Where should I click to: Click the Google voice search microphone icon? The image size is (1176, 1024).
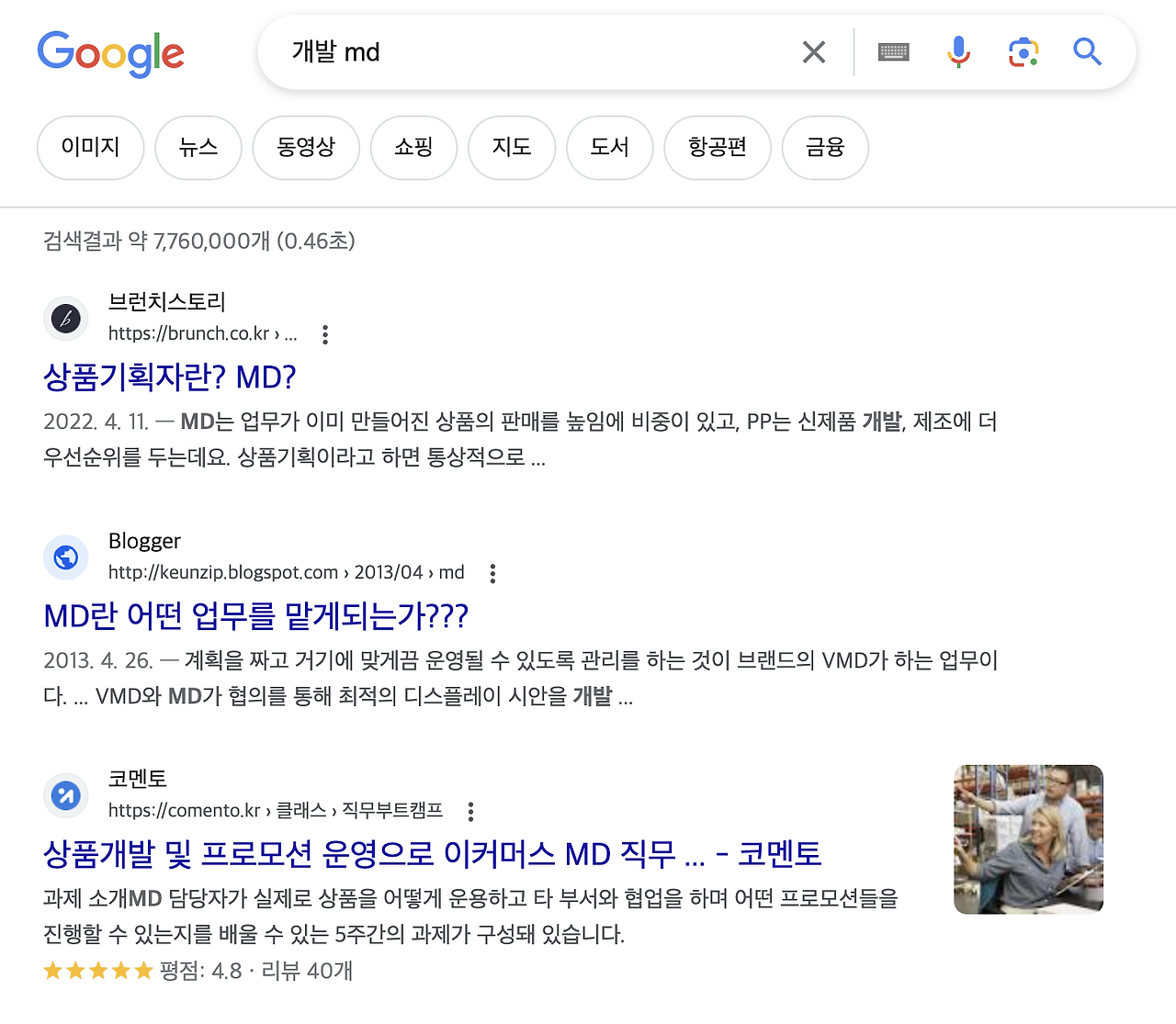[x=958, y=52]
